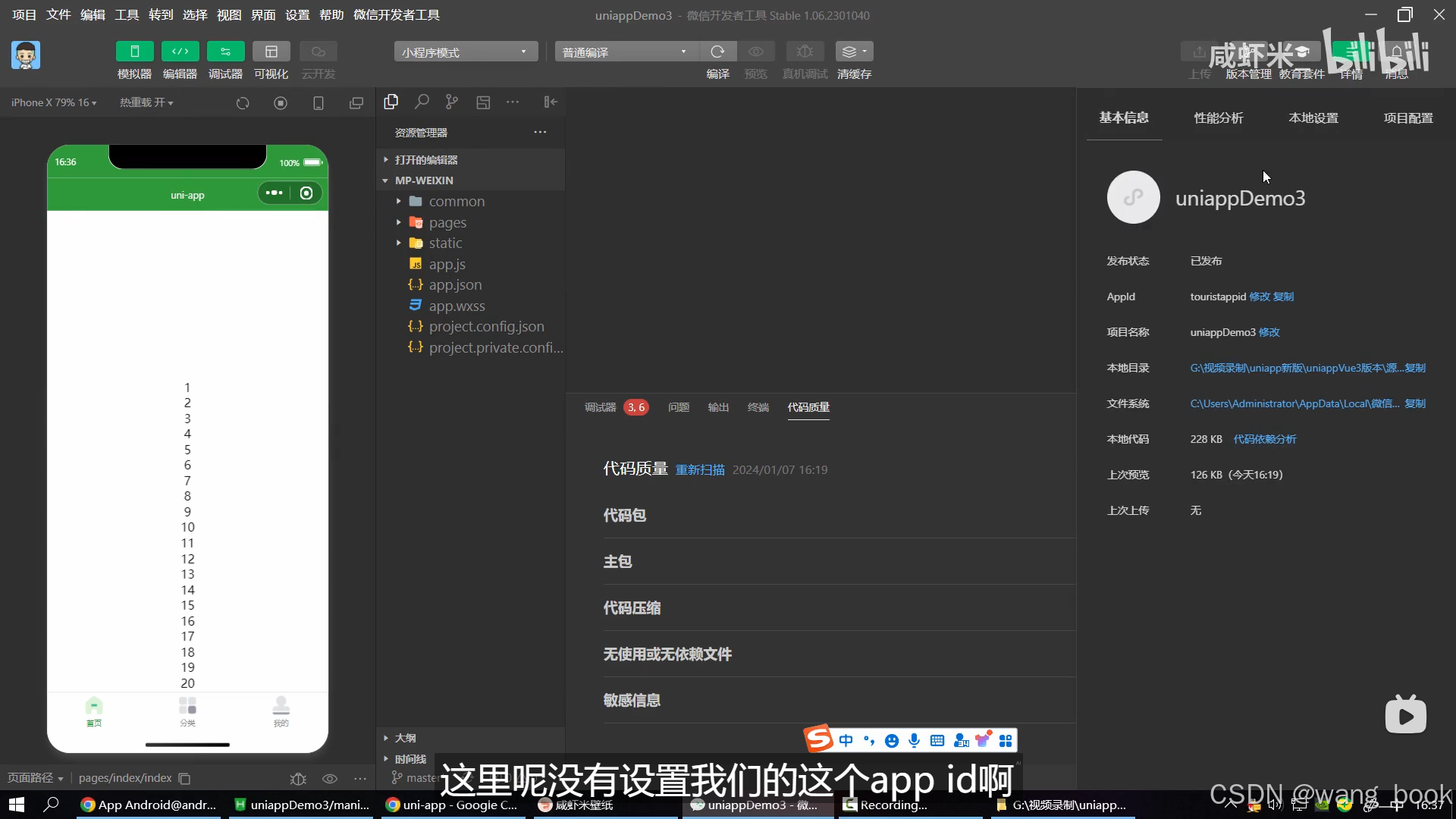Image resolution: width=1456 pixels, height=819 pixels.
Task: Toggle the eye icon in simulator footer
Action: click(x=330, y=779)
